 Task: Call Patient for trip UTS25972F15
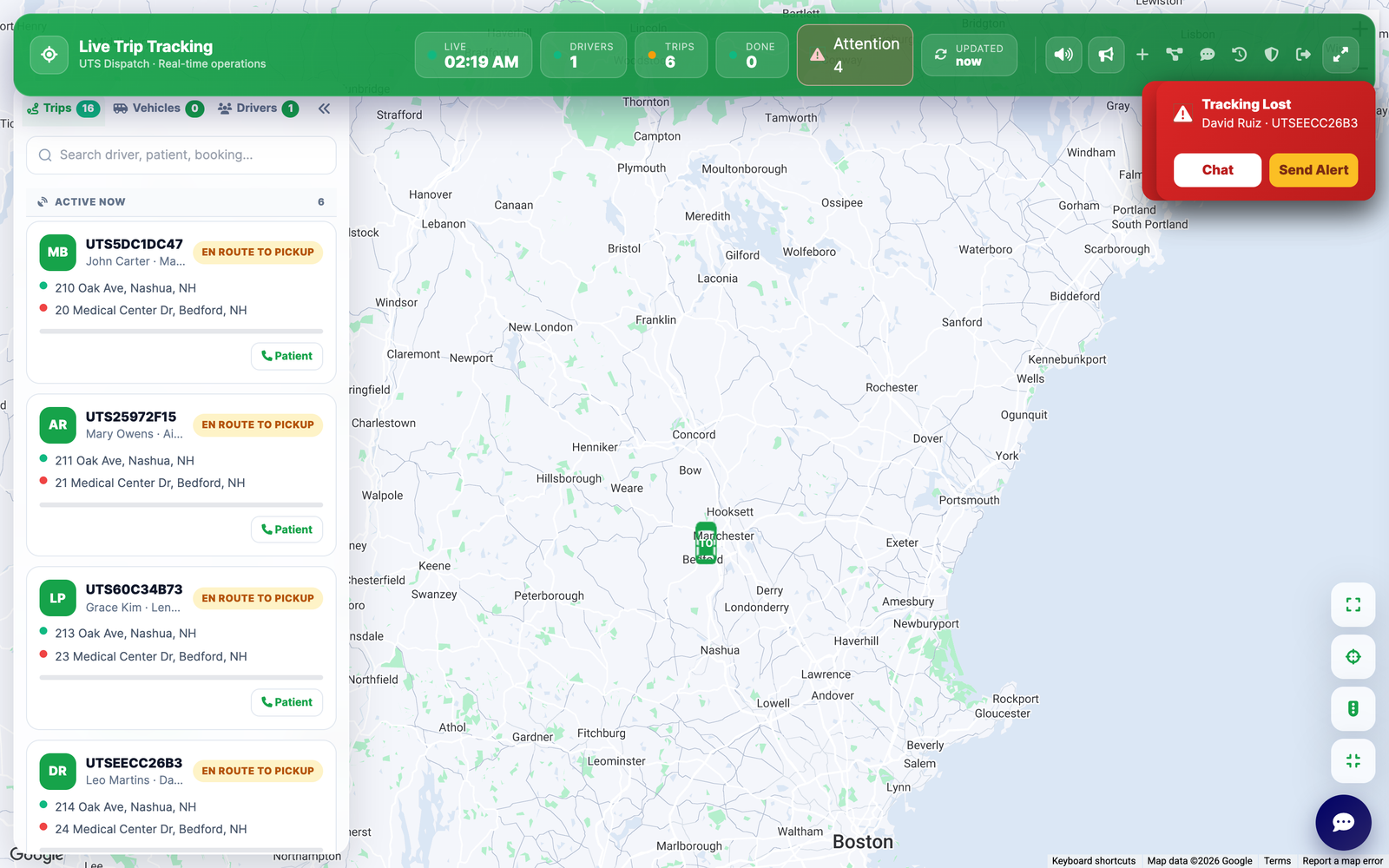[287, 529]
